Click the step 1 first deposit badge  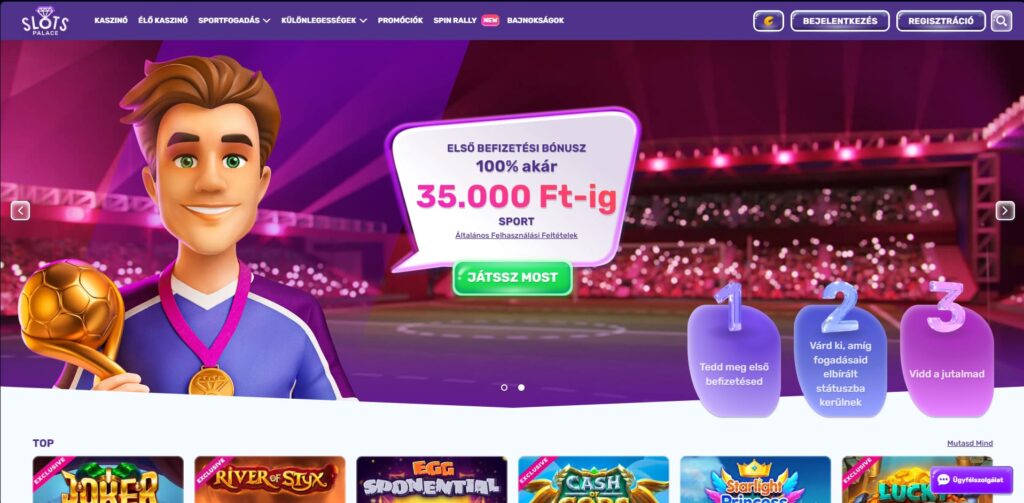(734, 351)
